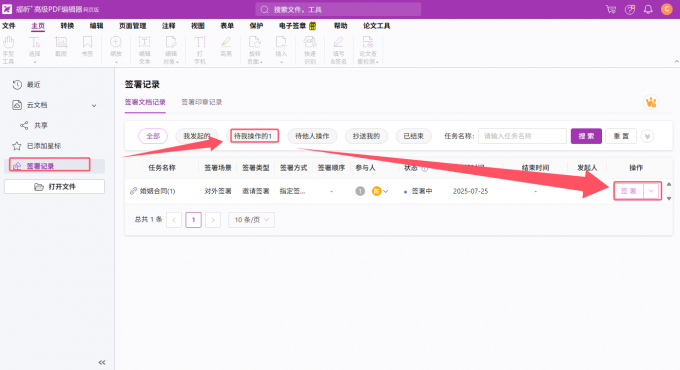Viewport: 680px width, 370px height.
Task: Click the table scrollbar down arrow
Action: 669,199
